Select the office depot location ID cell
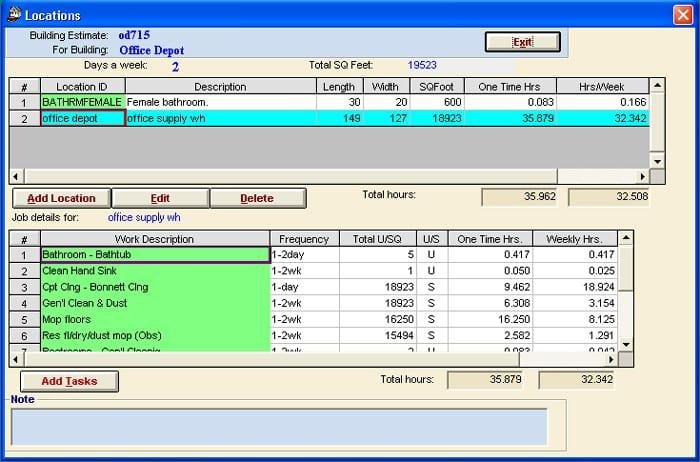700x462 pixels. click(x=83, y=118)
